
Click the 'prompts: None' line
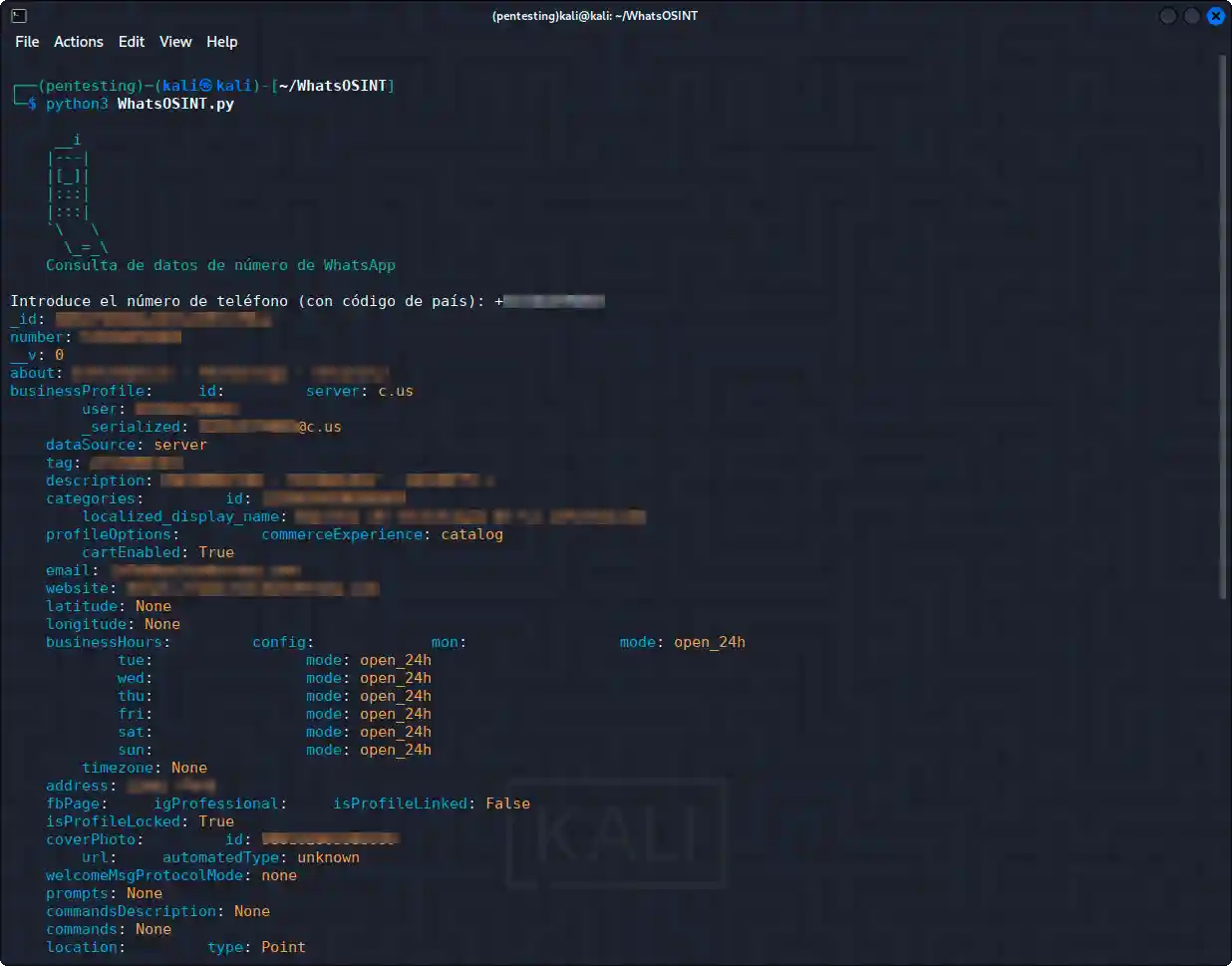[x=105, y=893]
